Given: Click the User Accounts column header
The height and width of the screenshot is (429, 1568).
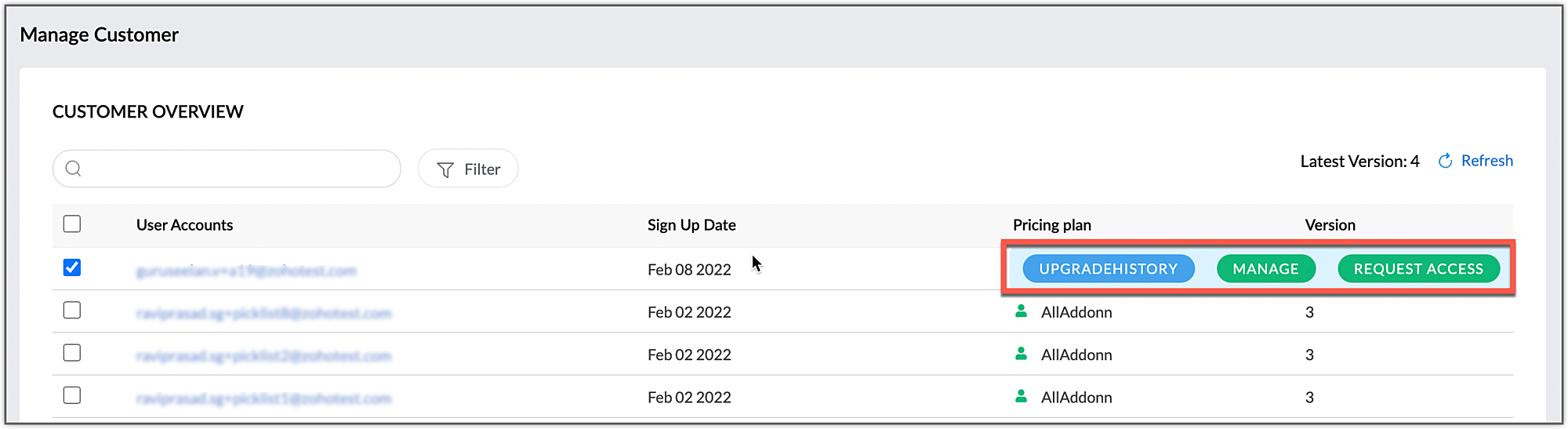Looking at the screenshot, I should click(184, 225).
